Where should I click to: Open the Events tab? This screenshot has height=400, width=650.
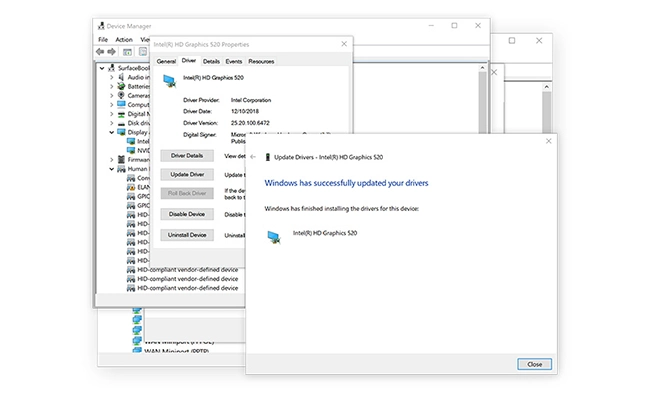coord(233,61)
